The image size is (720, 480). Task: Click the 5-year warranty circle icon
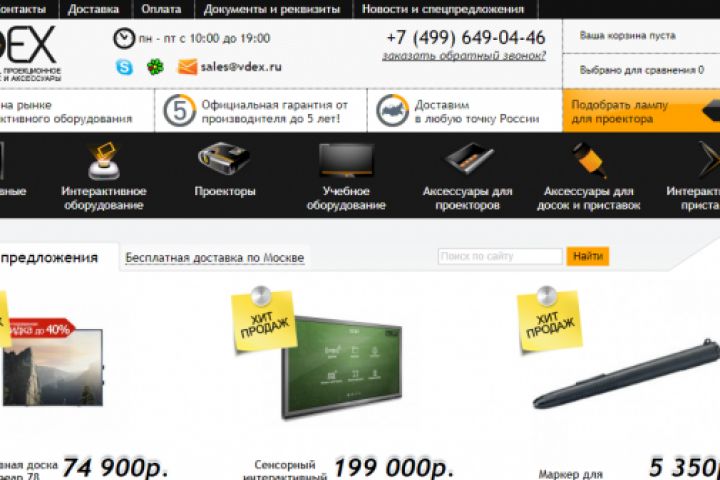click(180, 110)
